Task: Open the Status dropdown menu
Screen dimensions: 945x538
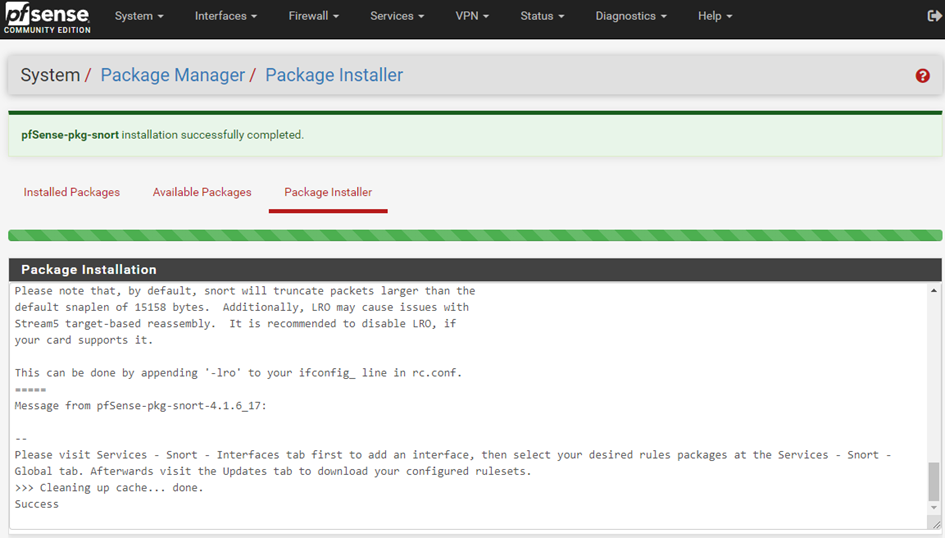Action: point(542,16)
